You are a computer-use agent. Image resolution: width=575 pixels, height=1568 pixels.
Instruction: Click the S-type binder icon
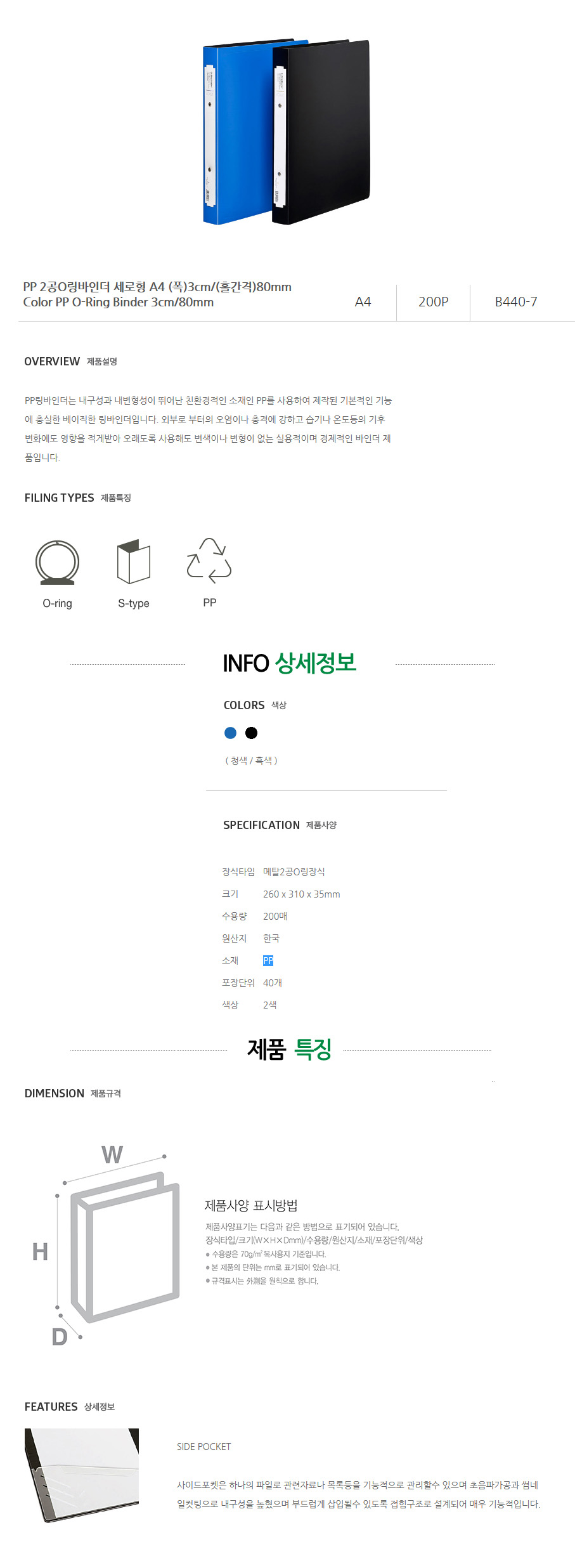click(133, 562)
